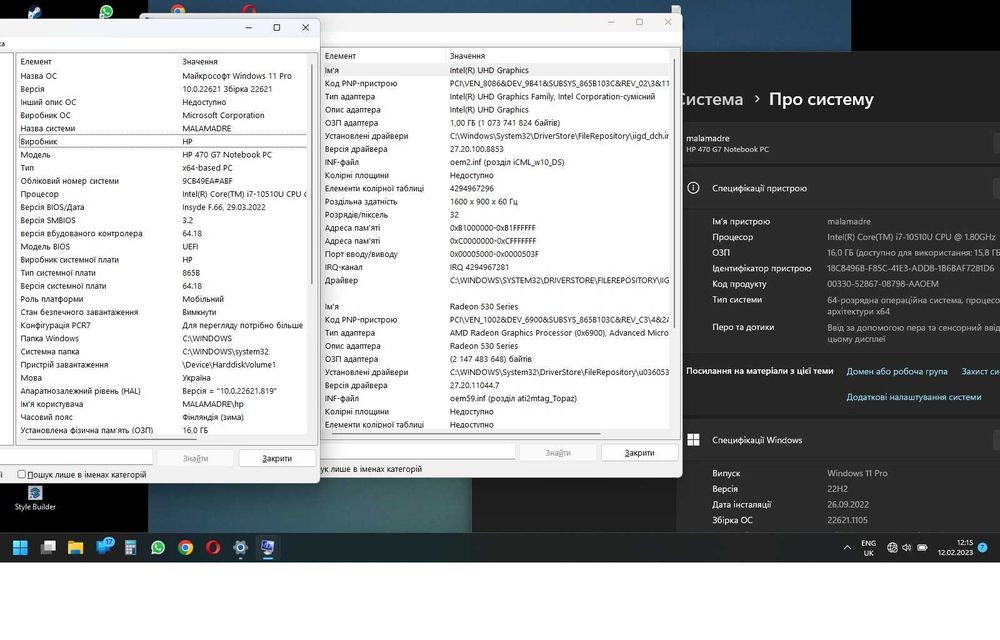Expand the Специфікації Windows section in Settings
This screenshot has width=1000, height=640.
point(842,440)
